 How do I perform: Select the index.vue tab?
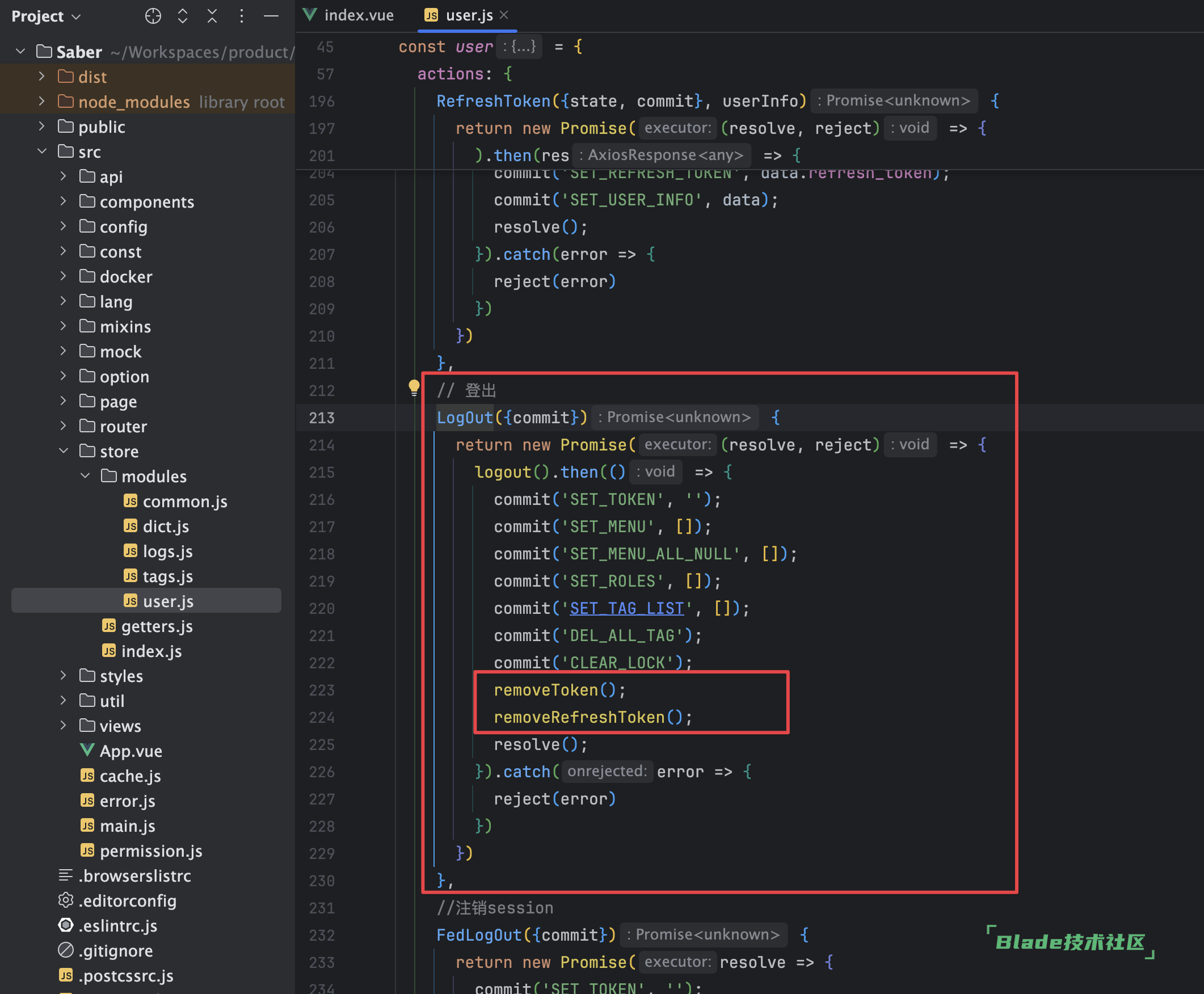pos(352,17)
